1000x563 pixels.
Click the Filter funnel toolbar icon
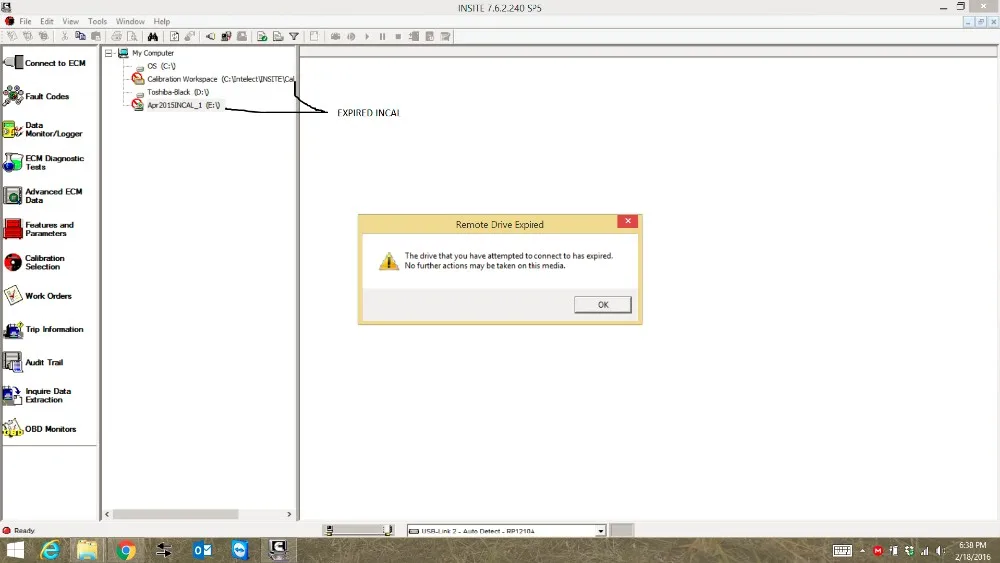click(294, 36)
